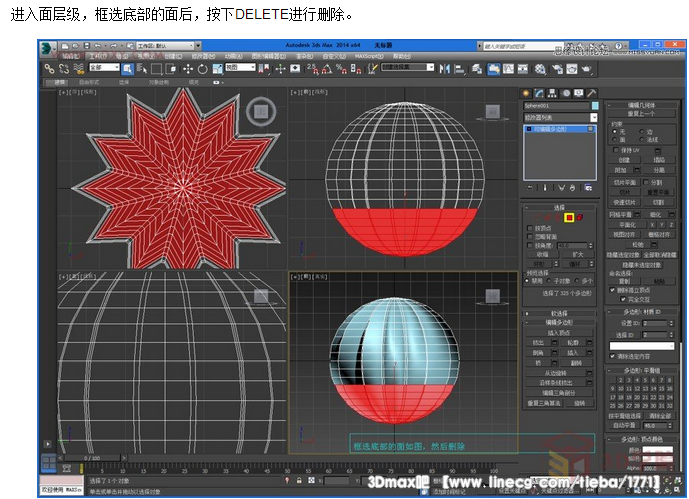Screen dimensions: 689x499
Task: Click the Mirror tool icon
Action: [445, 69]
